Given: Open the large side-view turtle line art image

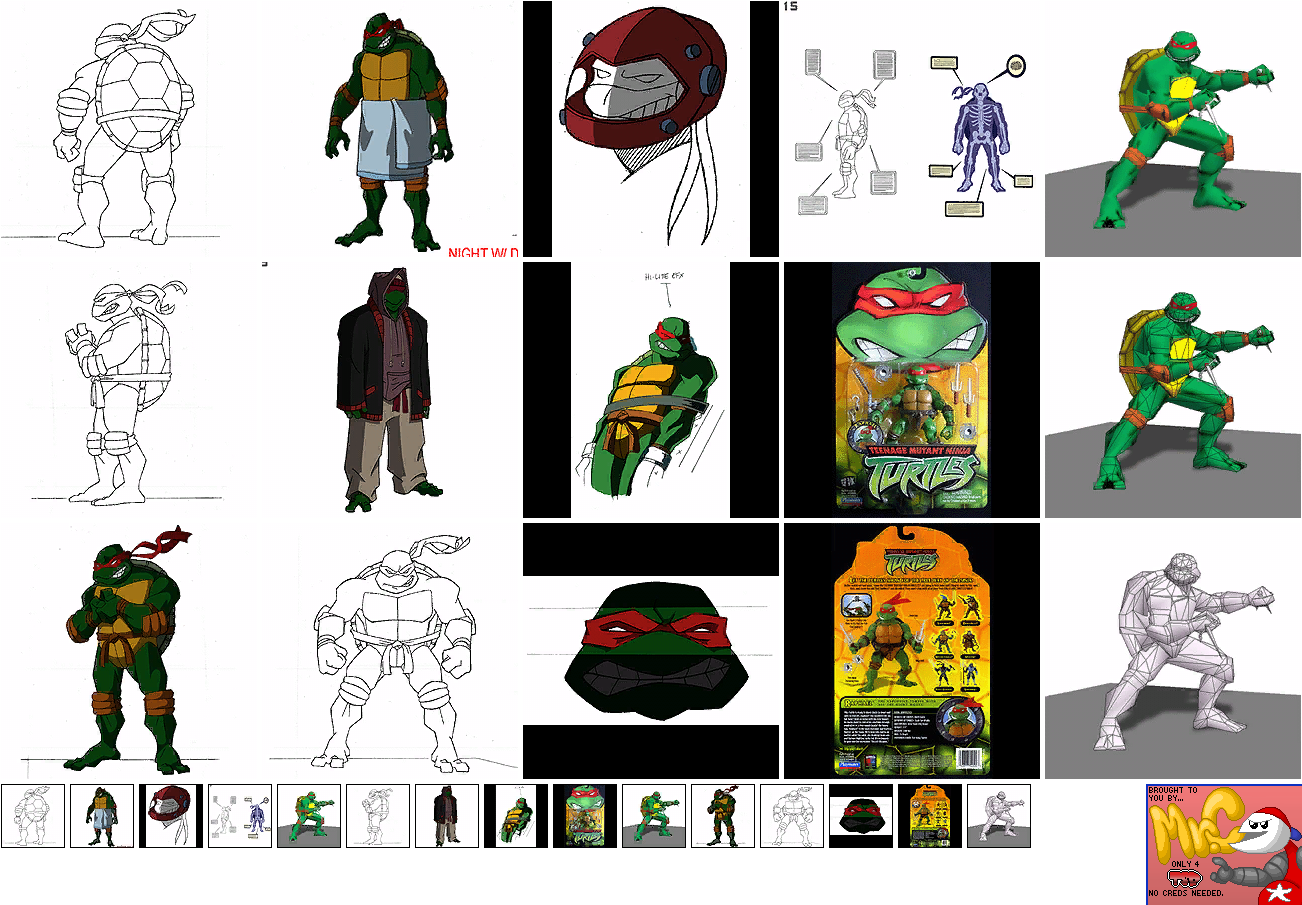Looking at the screenshot, I should [130, 389].
